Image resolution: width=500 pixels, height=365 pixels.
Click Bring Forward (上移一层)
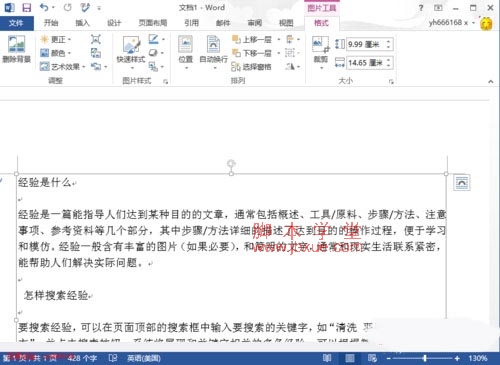[252, 40]
